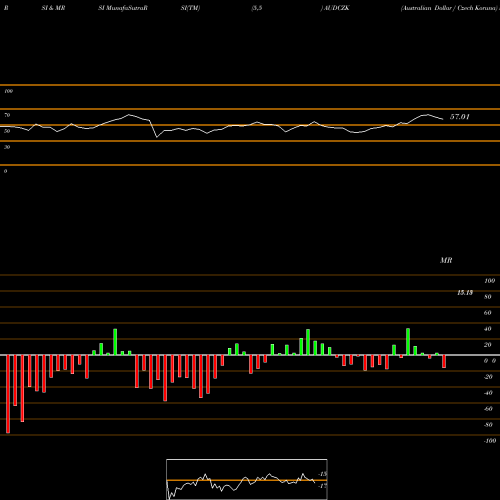Click the MR axis label -100

[x=490, y=441]
